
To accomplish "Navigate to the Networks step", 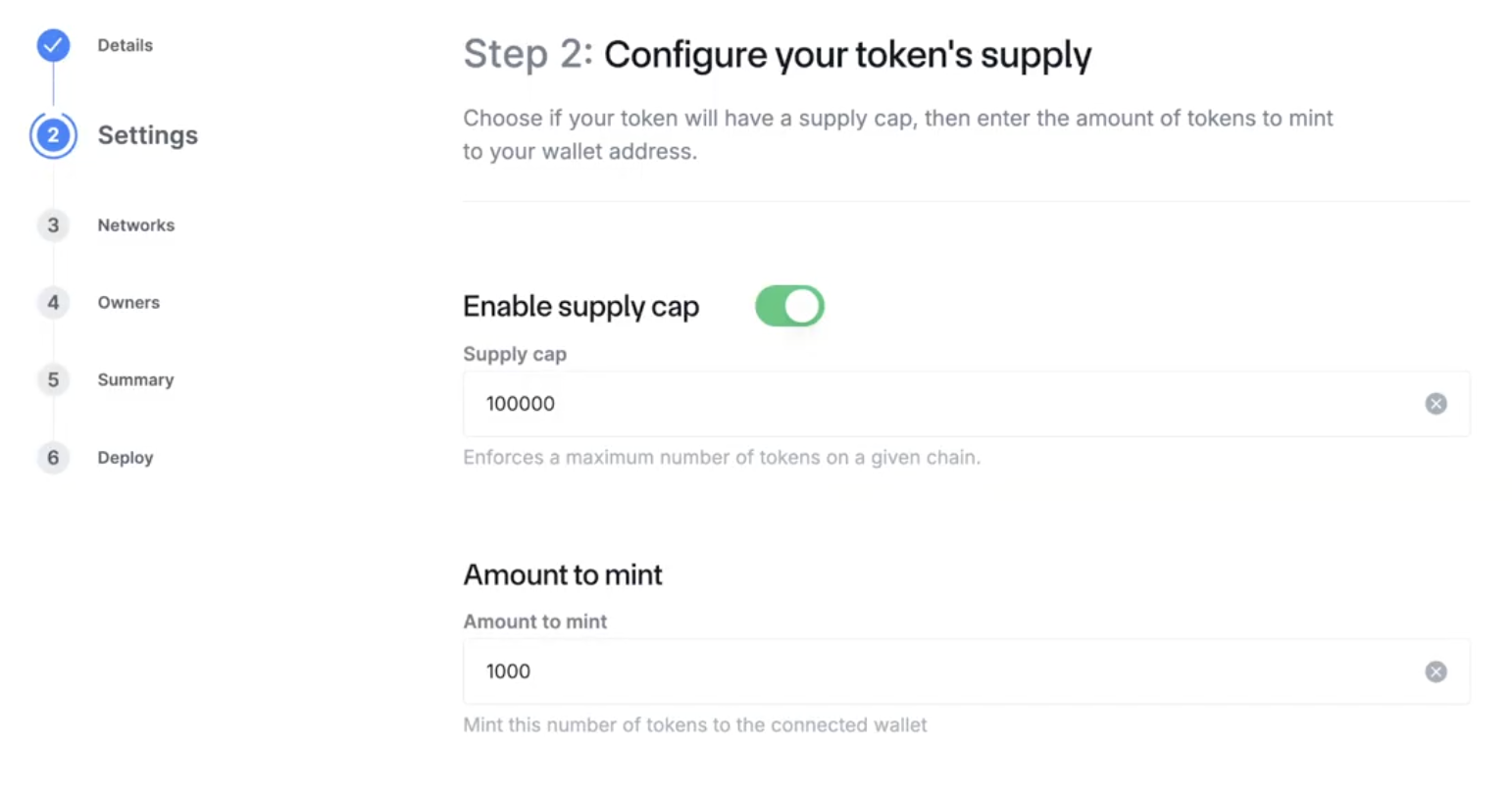I will [135, 225].
